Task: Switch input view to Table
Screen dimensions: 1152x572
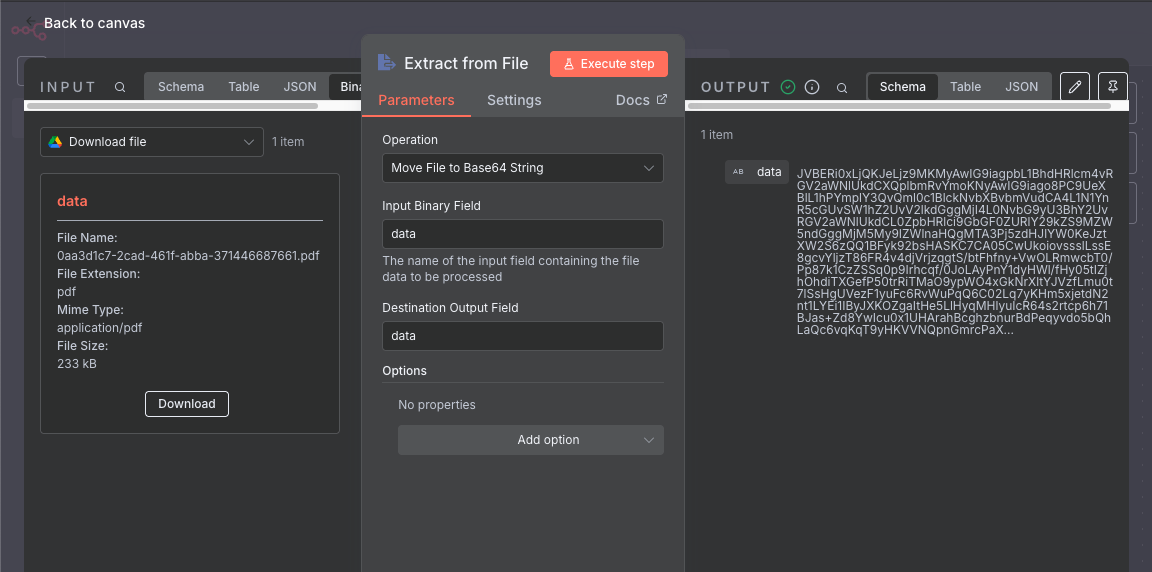Action: (243, 87)
